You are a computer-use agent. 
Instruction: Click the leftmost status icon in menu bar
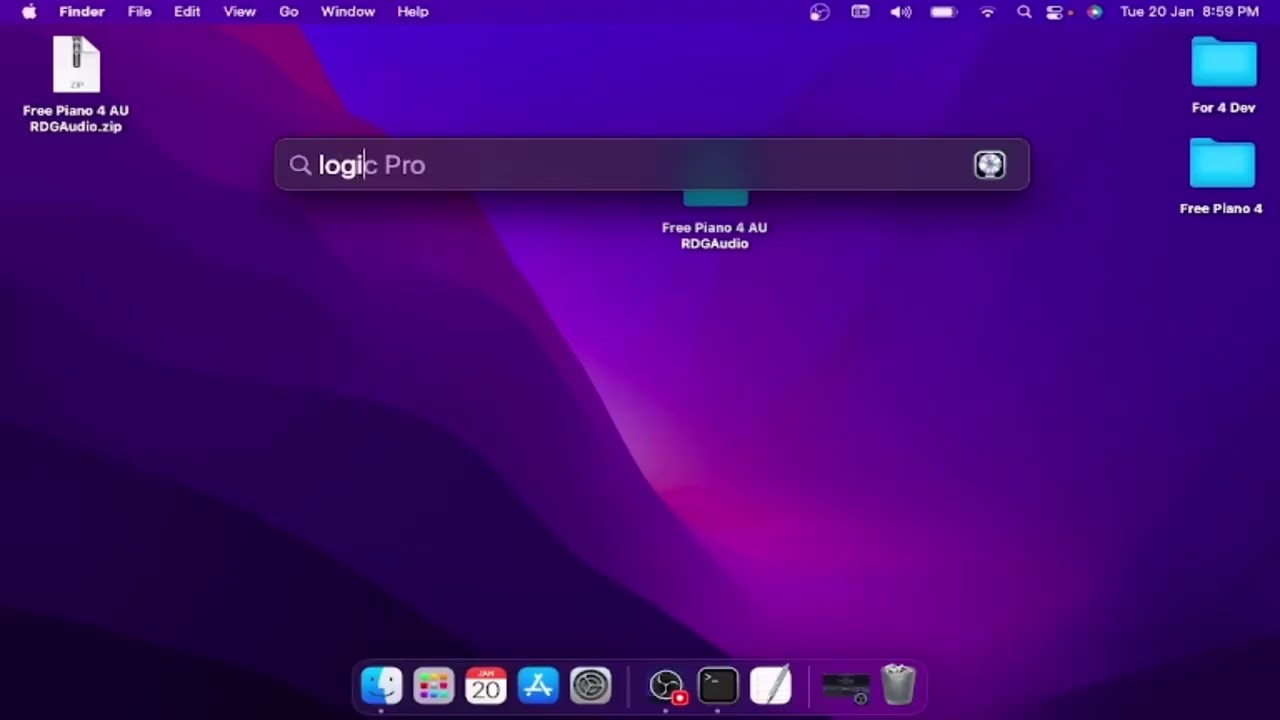pos(820,12)
